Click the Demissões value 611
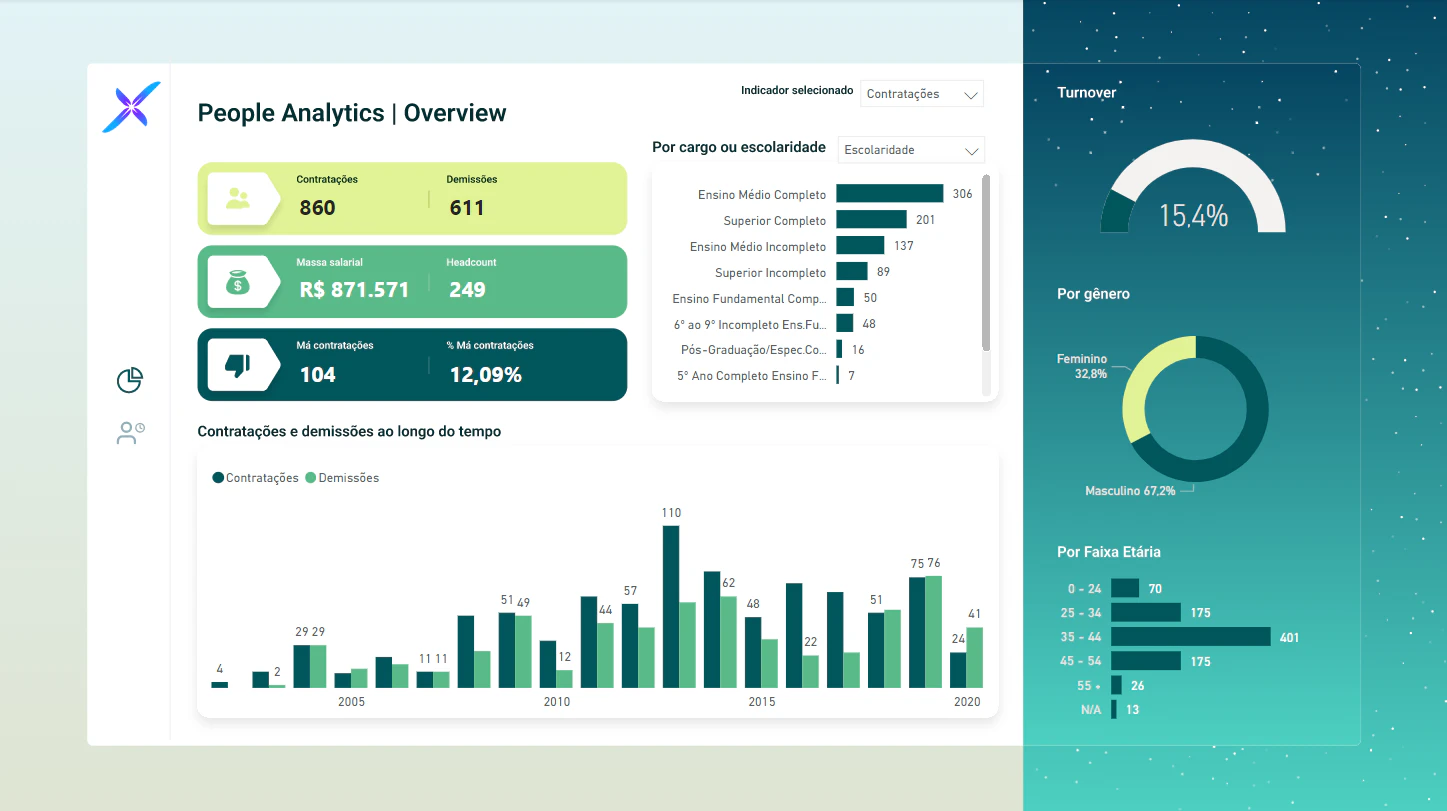 point(467,208)
